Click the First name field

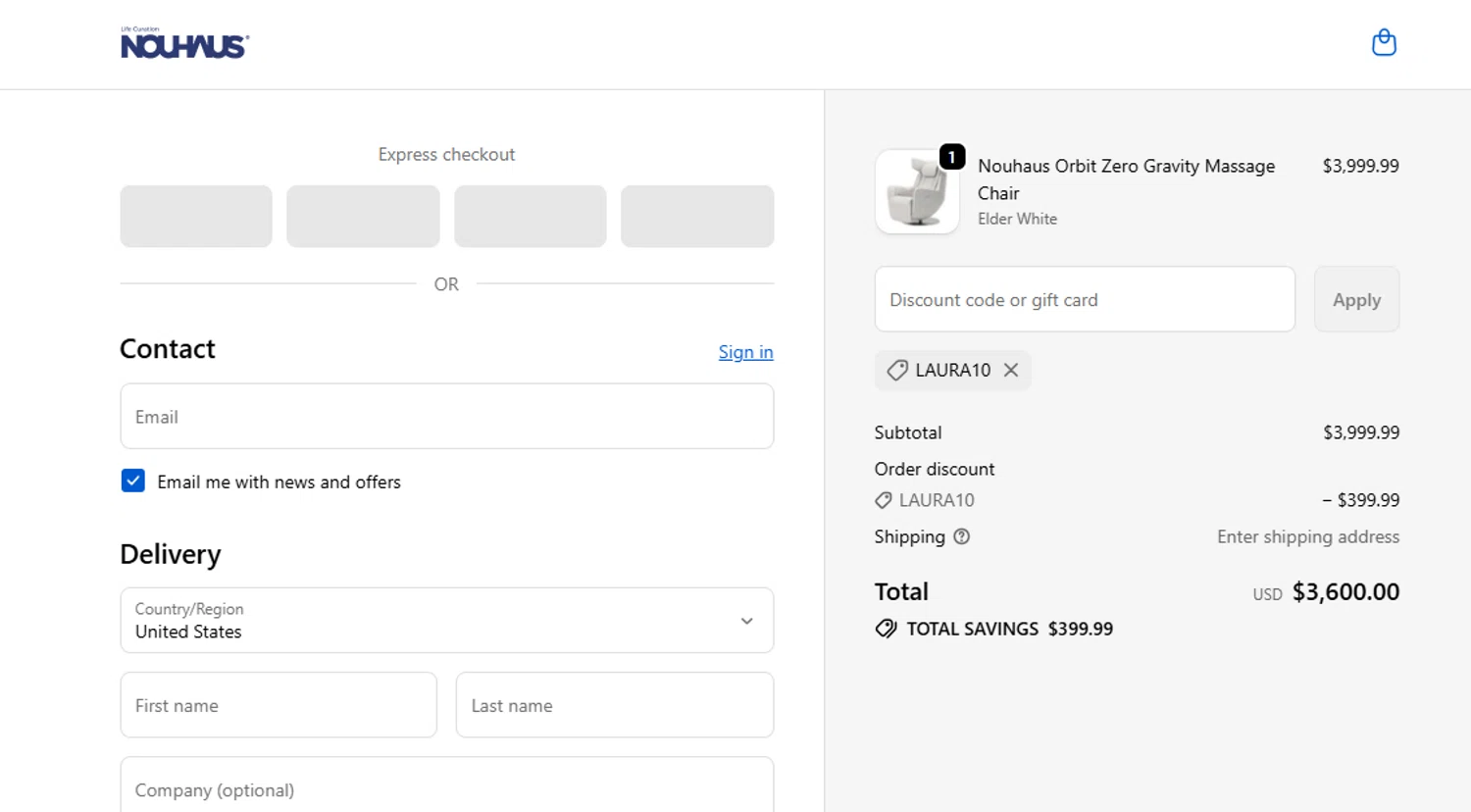(279, 704)
